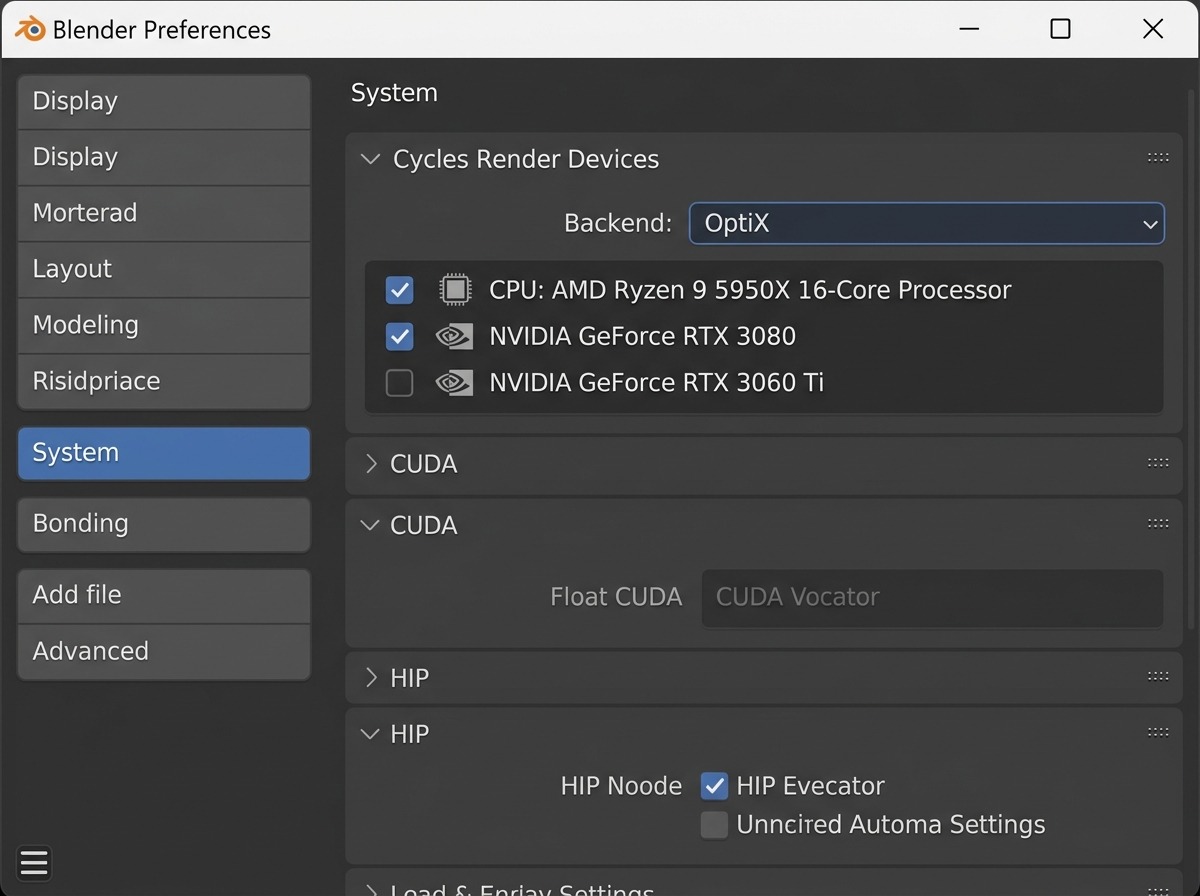Click the CUDA Vocator input field
The width and height of the screenshot is (1200, 896).
932,598
